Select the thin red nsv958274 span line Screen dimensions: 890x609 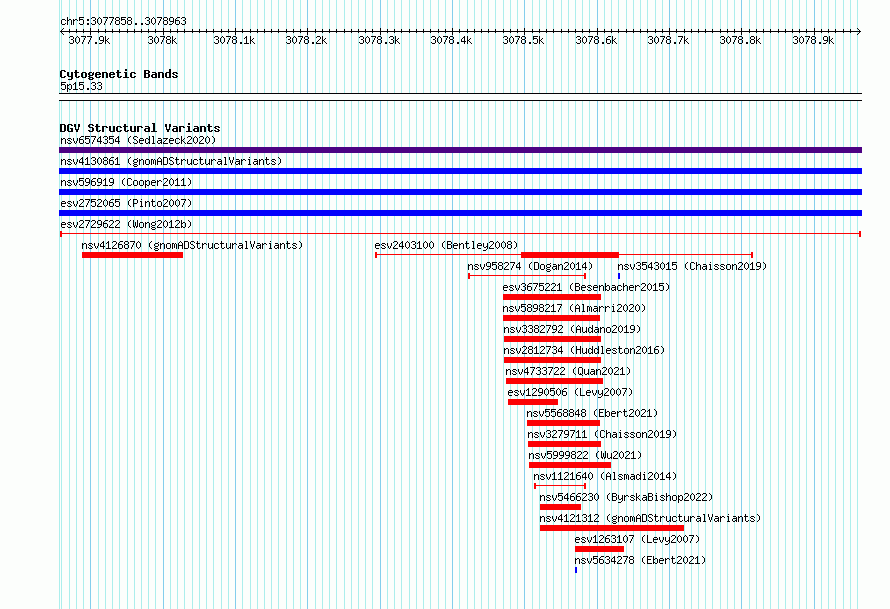527,276
